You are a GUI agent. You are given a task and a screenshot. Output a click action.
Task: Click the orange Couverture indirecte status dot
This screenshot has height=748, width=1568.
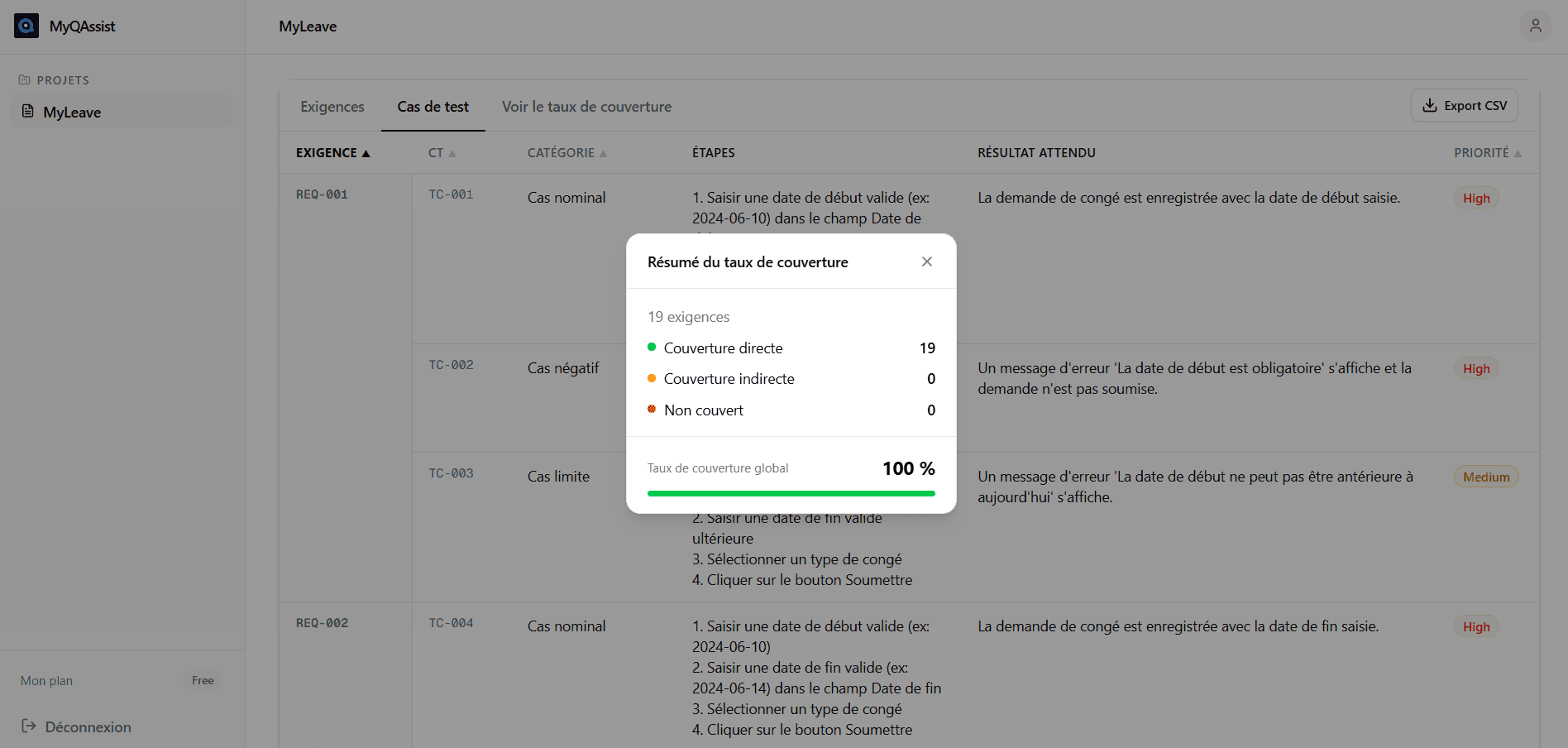[x=653, y=378]
